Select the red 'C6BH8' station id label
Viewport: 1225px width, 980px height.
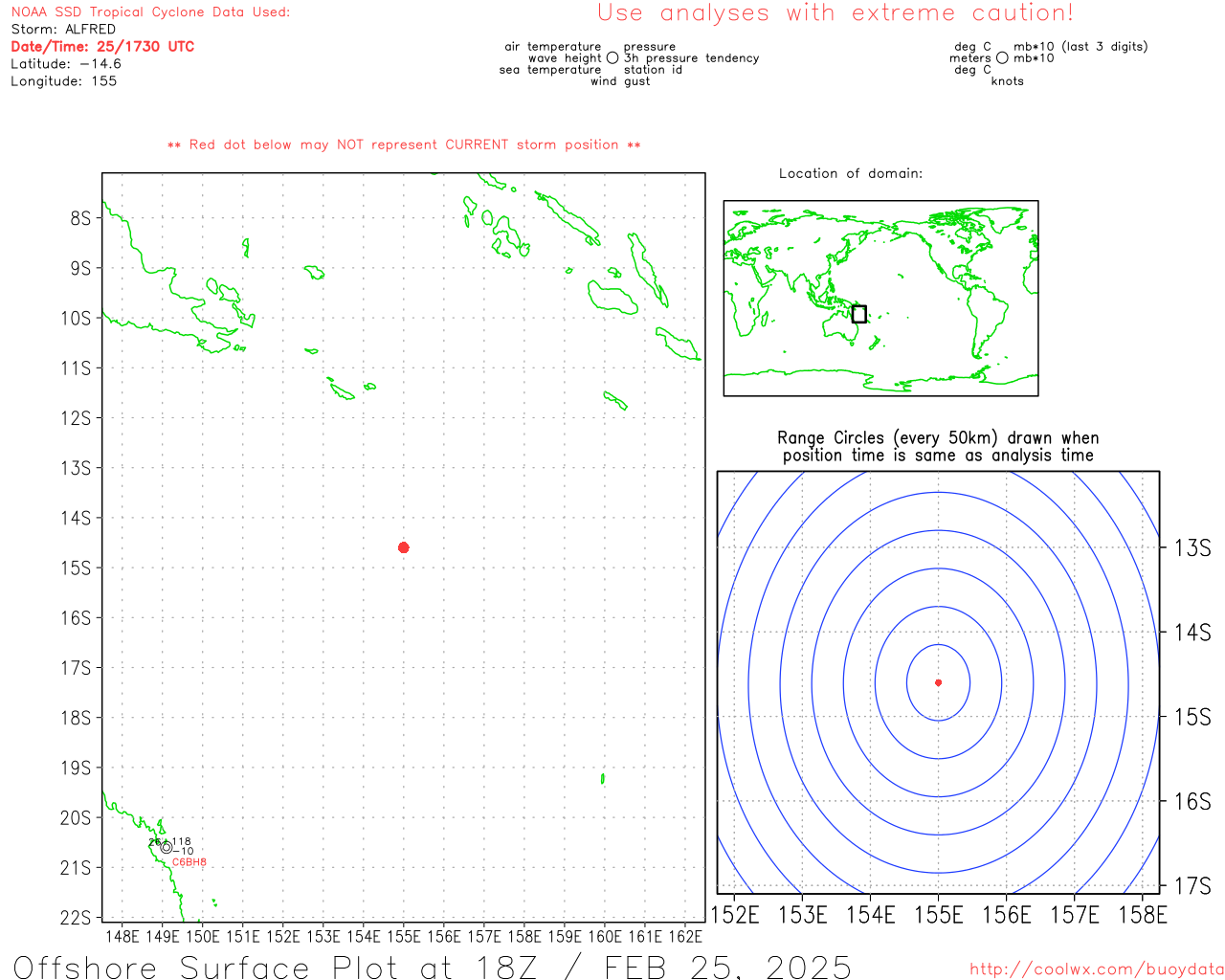pos(189,862)
